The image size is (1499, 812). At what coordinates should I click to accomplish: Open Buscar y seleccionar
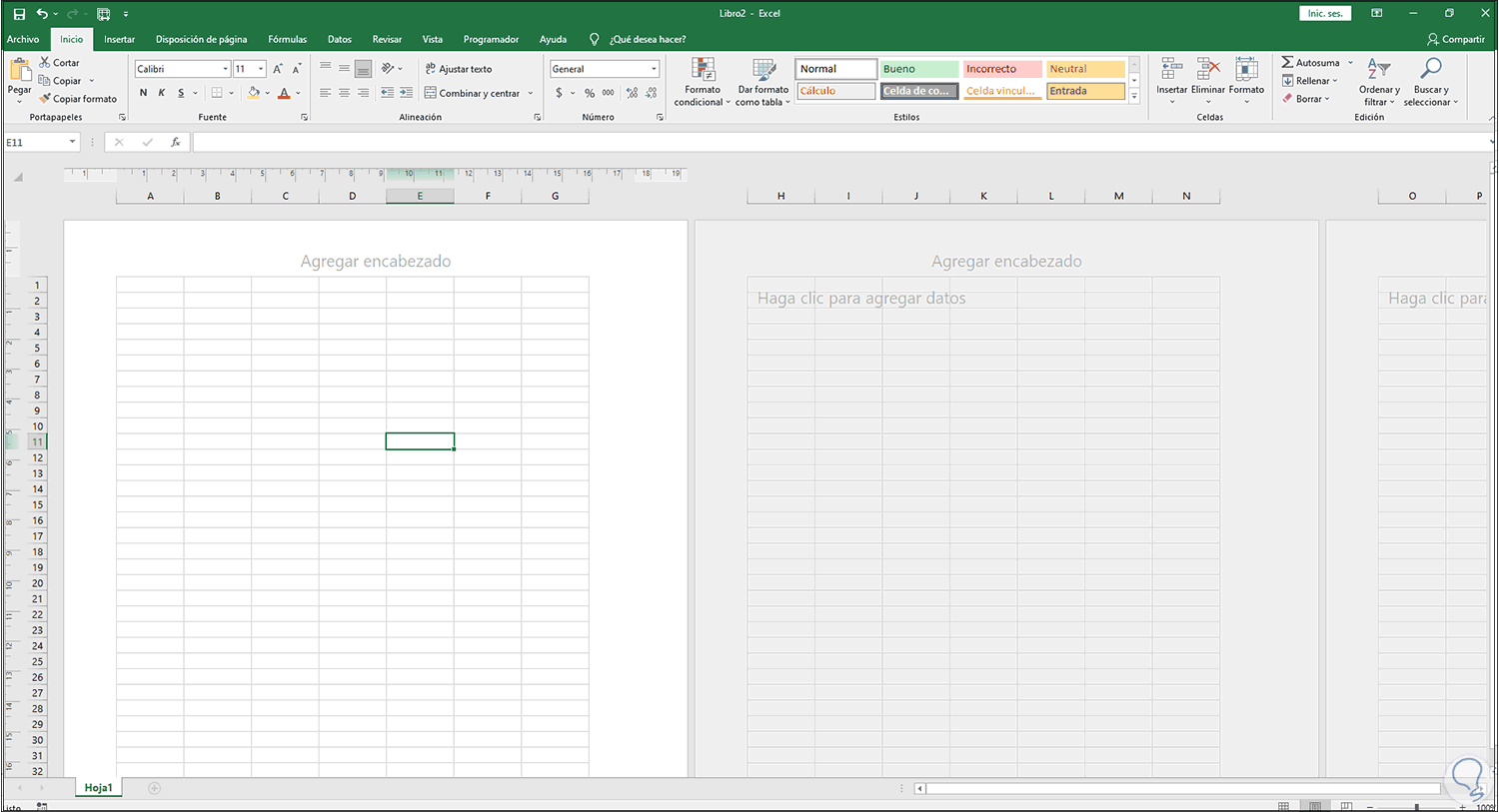(x=1431, y=82)
